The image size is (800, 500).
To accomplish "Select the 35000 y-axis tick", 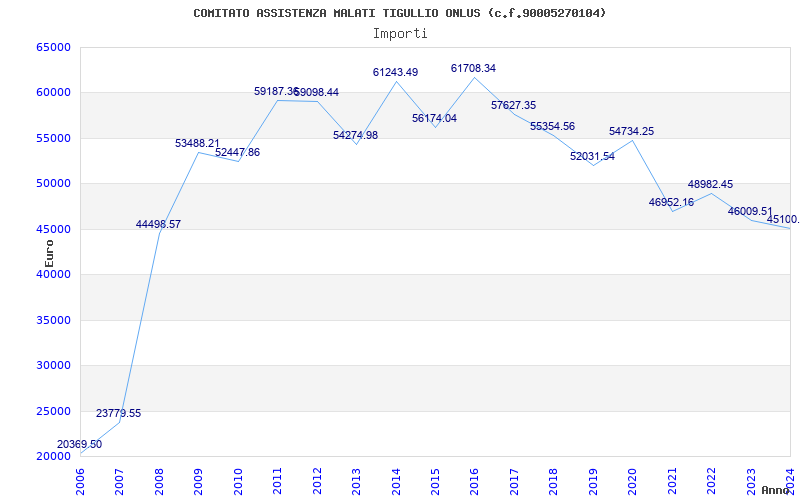I will [x=53, y=320].
